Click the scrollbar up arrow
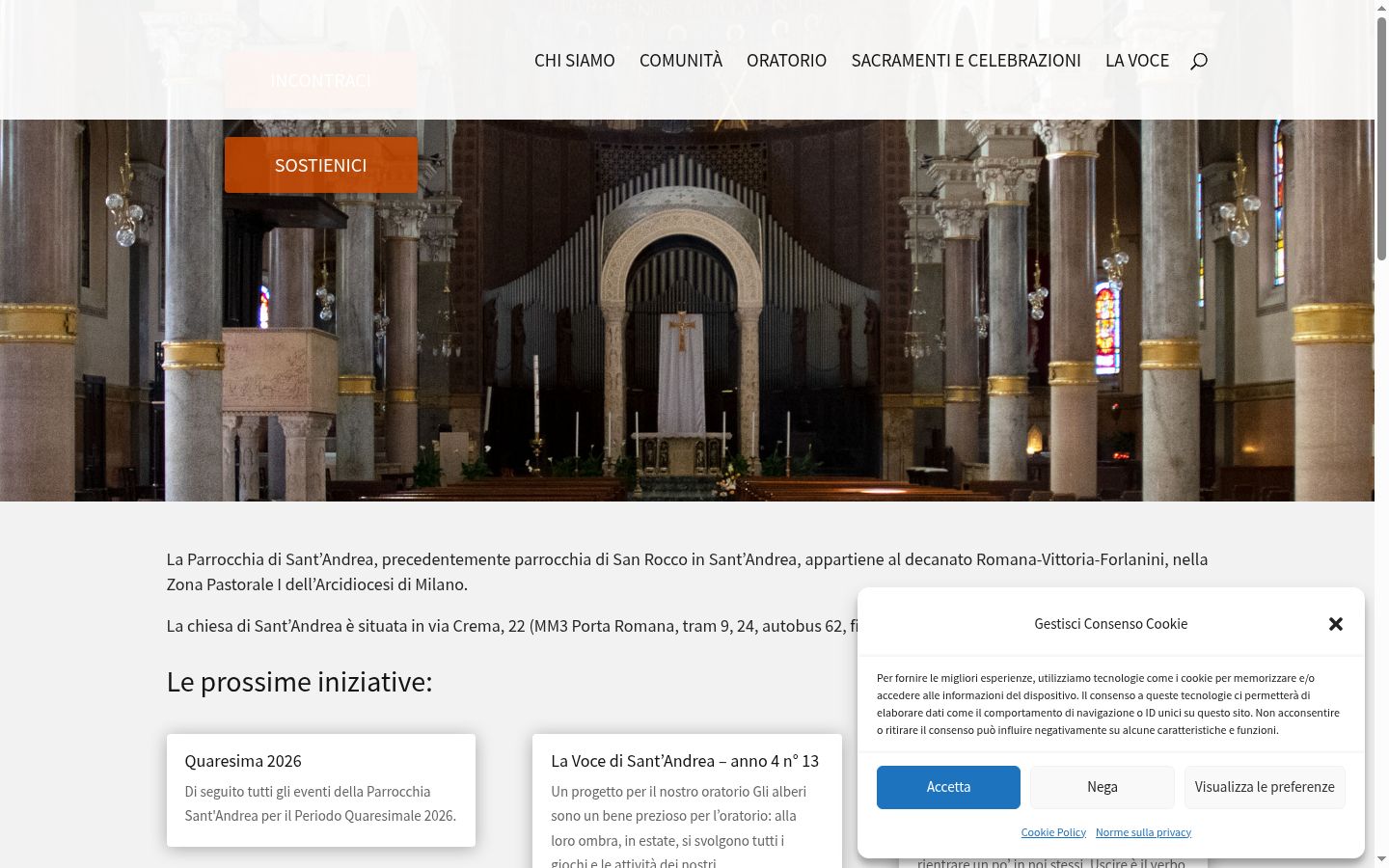 tap(1381, 8)
